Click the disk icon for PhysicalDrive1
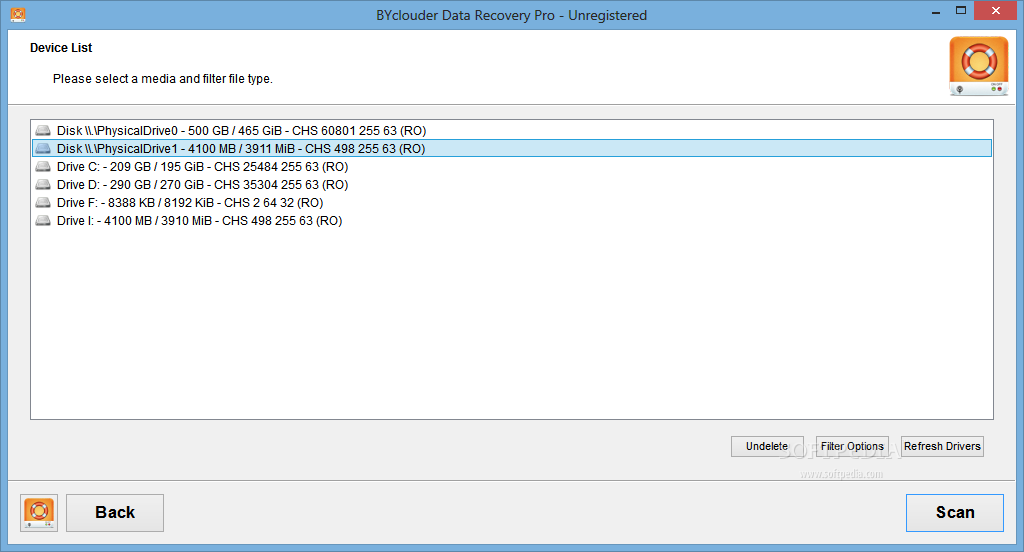 43,148
